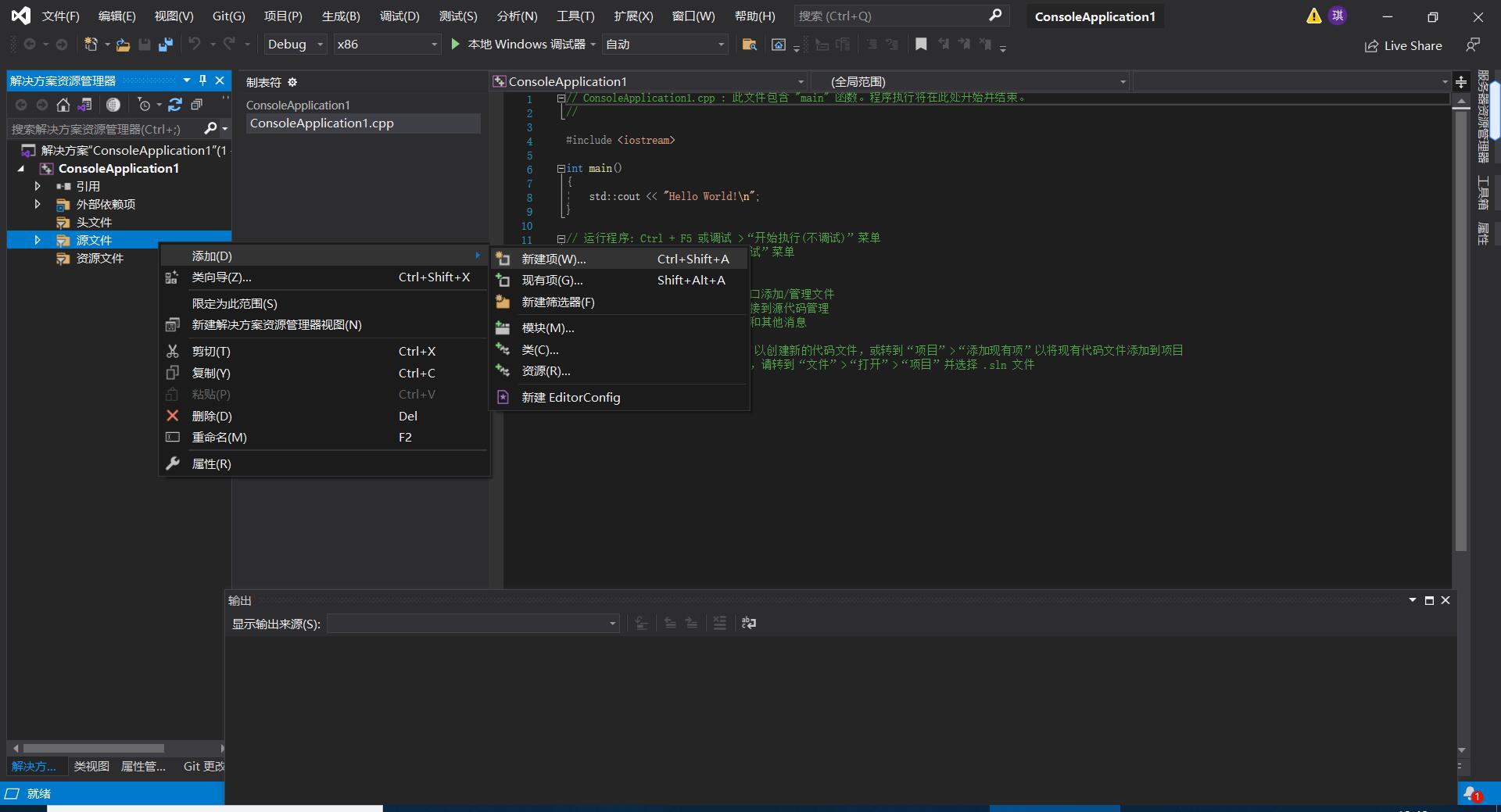Collapse all nodes in Solution Explorer
The width and height of the screenshot is (1501, 812).
click(197, 105)
